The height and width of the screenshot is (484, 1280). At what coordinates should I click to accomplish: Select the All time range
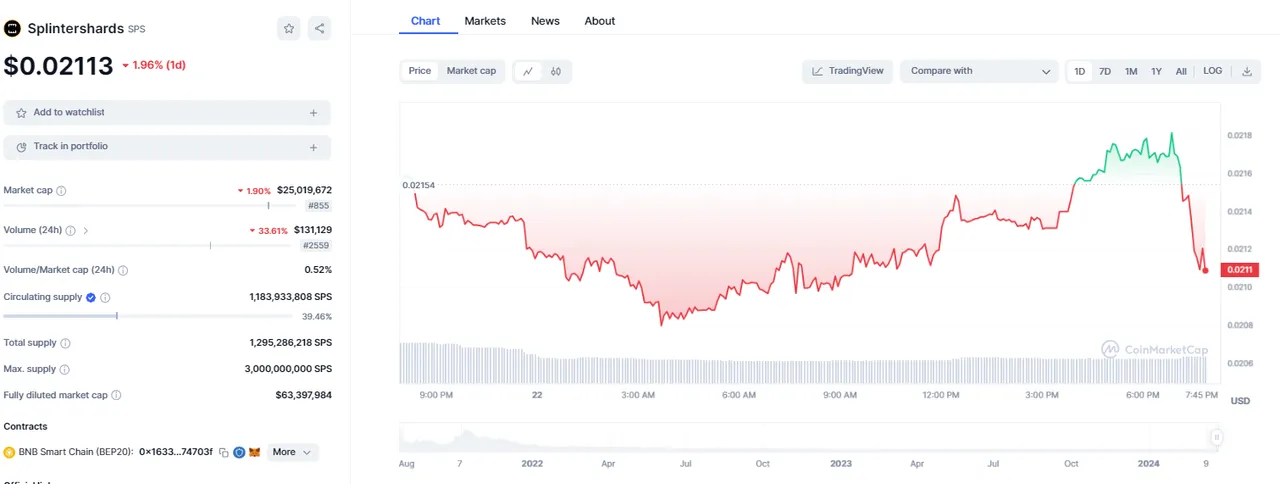1181,71
